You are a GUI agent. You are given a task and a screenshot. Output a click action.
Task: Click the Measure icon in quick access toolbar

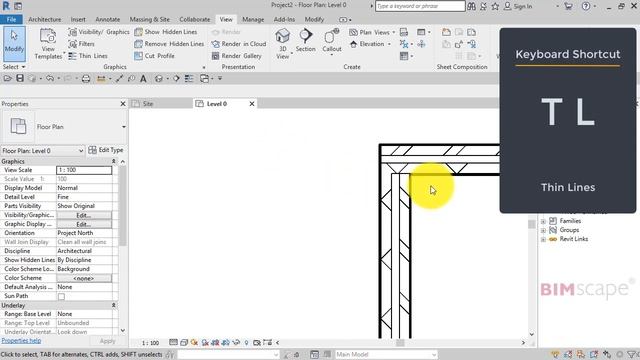(x=101, y=78)
